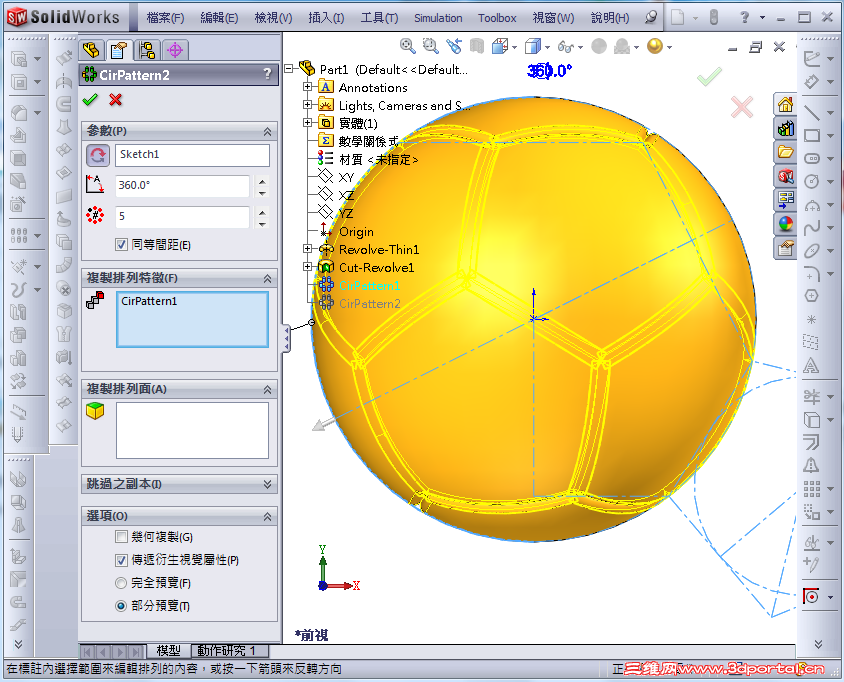Collapse the Part1 root tree node
The width and height of the screenshot is (844, 682).
tap(289, 68)
